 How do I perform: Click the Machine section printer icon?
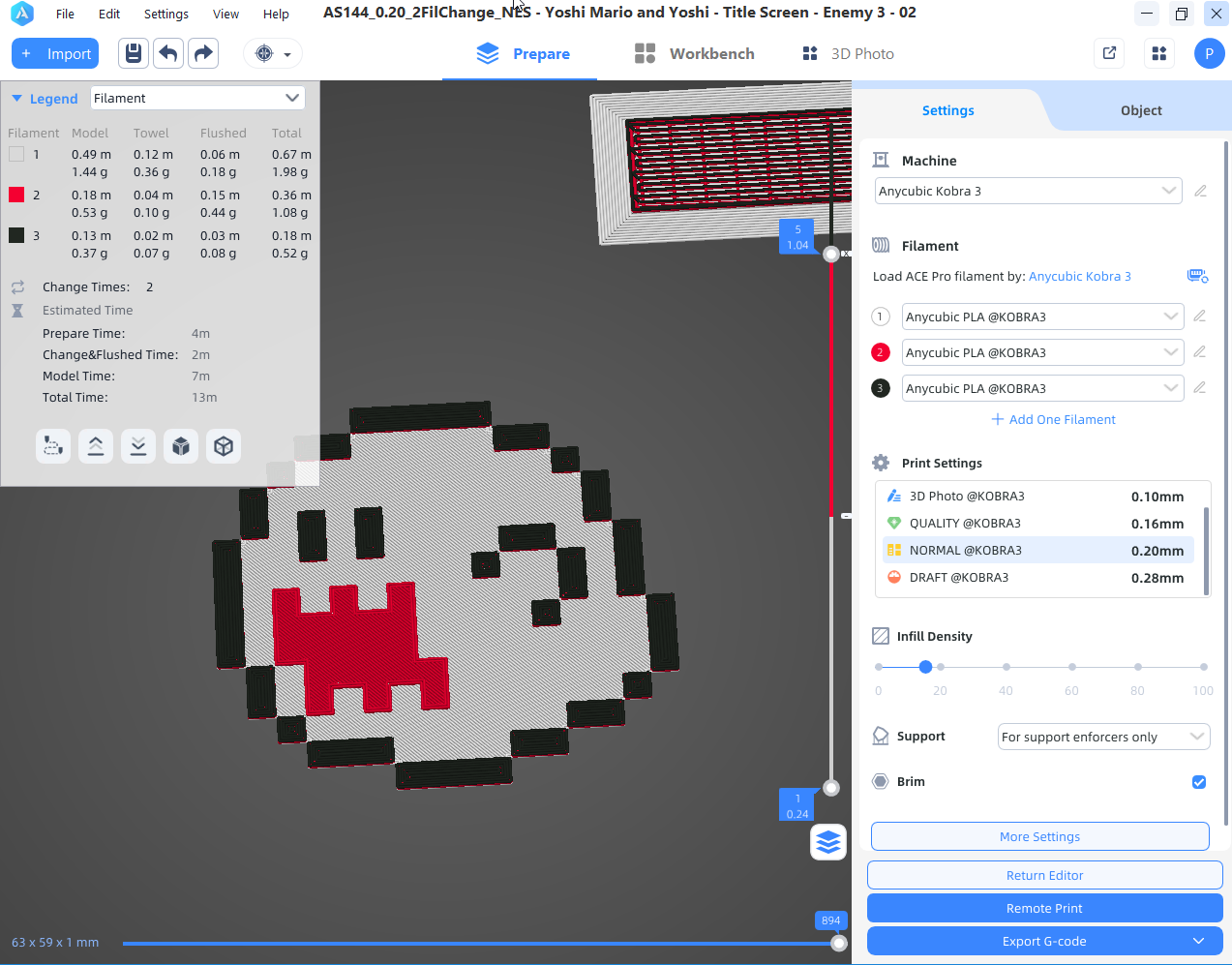pyautogui.click(x=881, y=160)
